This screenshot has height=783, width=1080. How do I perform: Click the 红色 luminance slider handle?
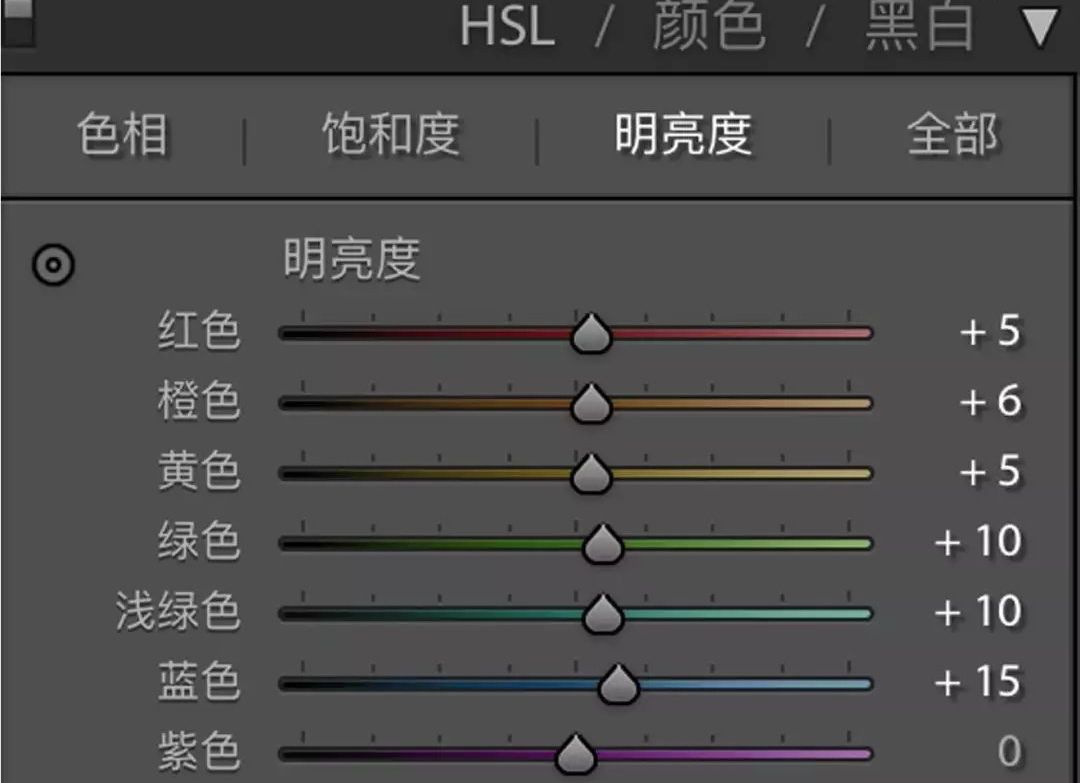[591, 333]
